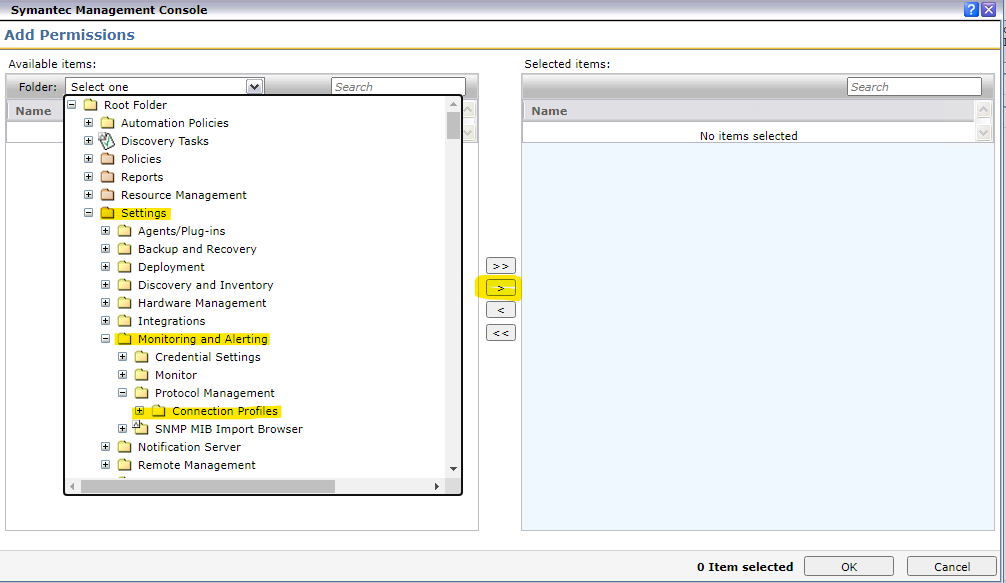Collapse the Settings tree node
The image size is (1006, 583).
(x=89, y=213)
